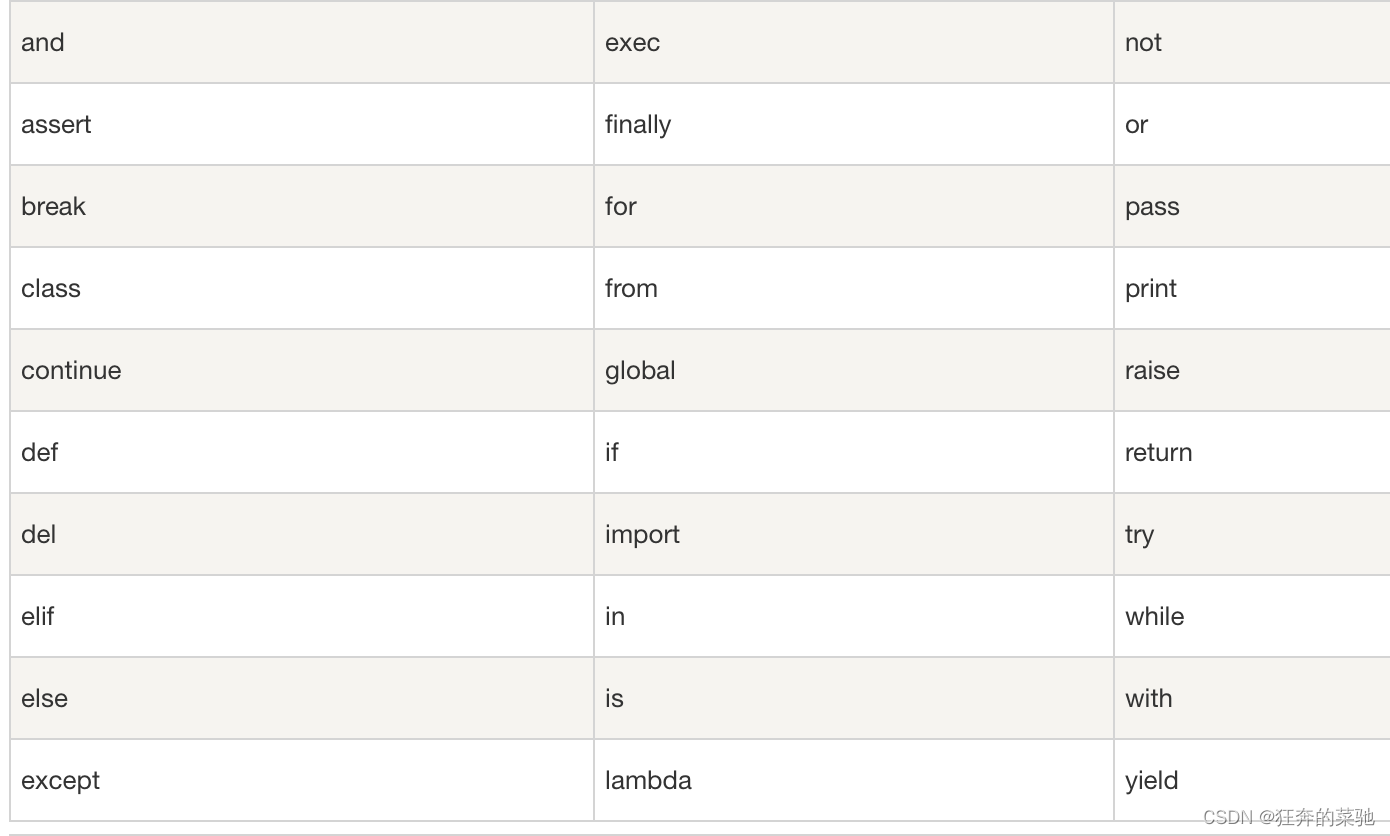The image size is (1390, 836).
Task: Click the 'import' keyword cell
Action: pos(854,534)
